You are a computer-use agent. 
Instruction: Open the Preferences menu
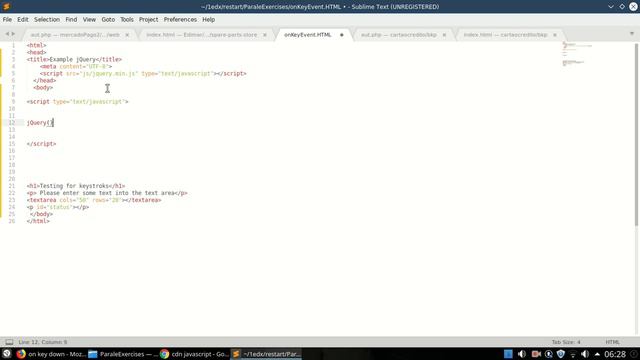coord(180,20)
